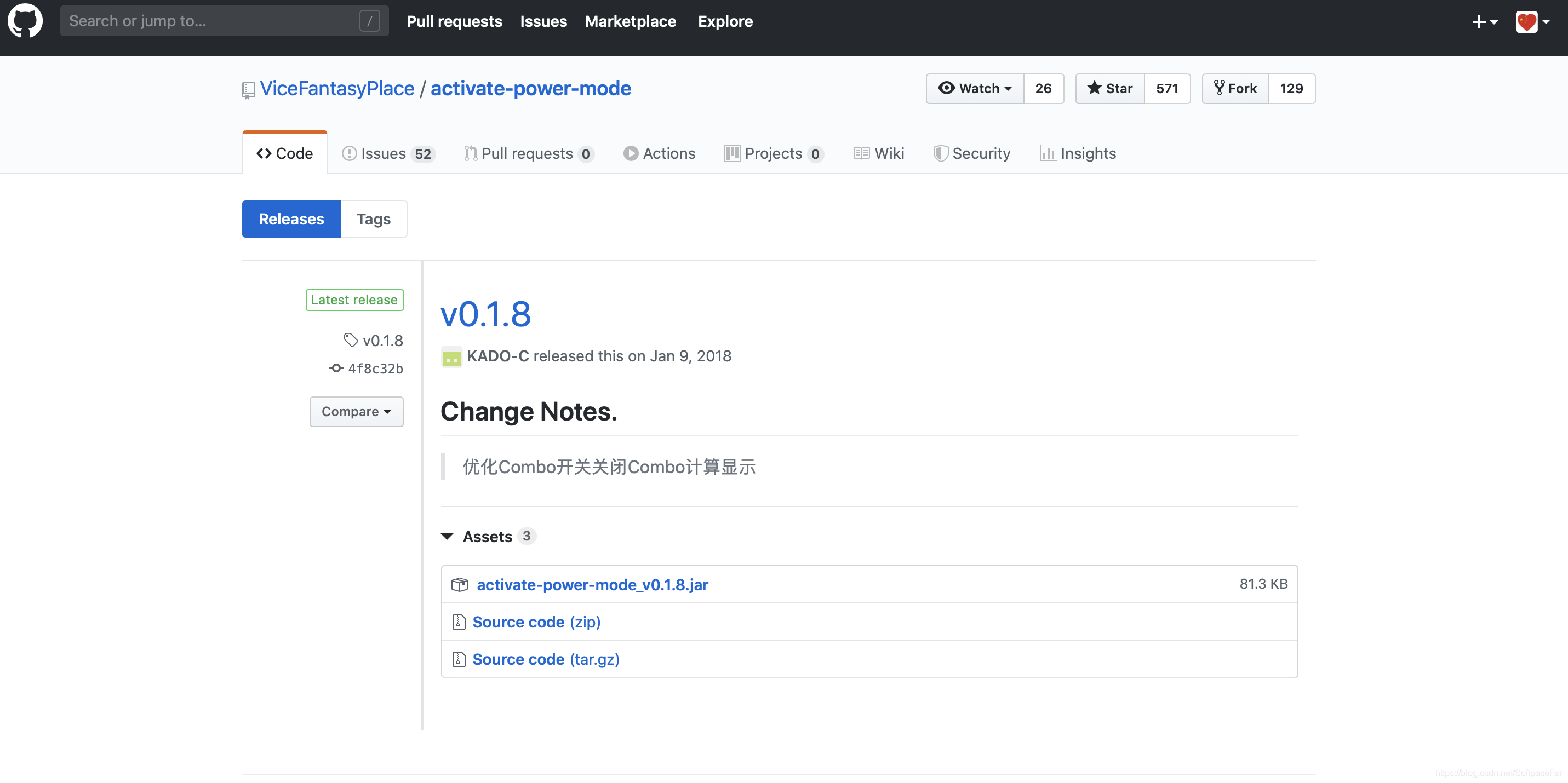The image size is (1568, 783).
Task: Click the Actions play icon
Action: 631,153
